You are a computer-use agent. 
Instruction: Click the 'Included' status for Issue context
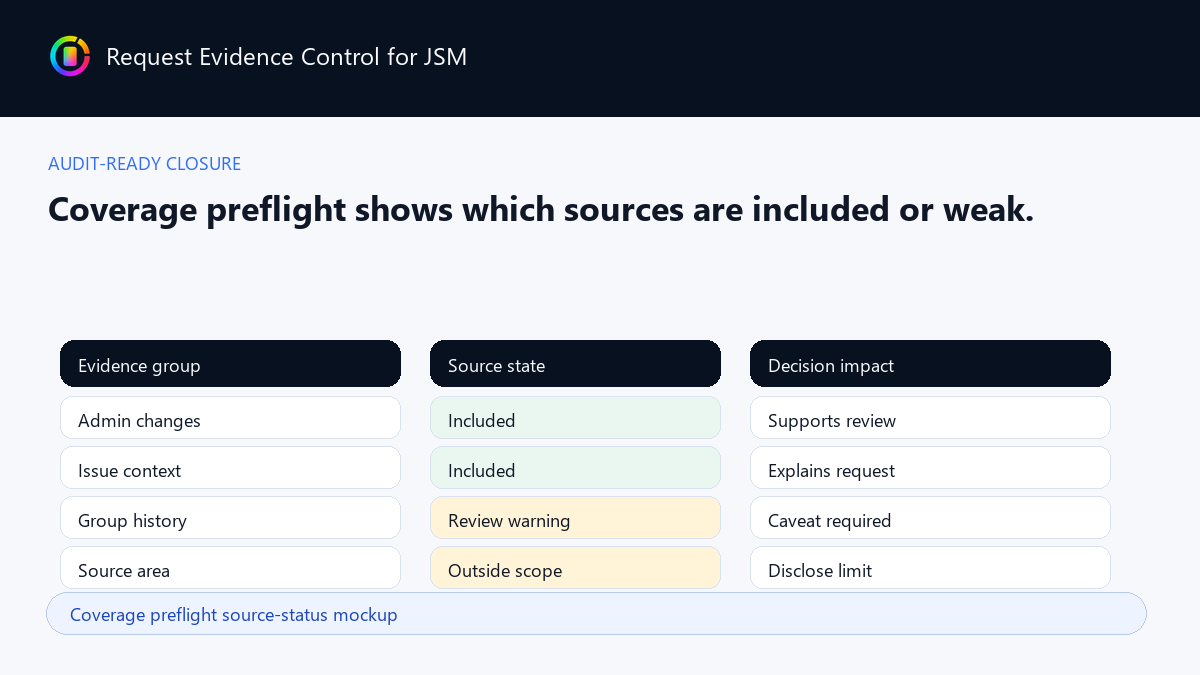click(x=575, y=468)
